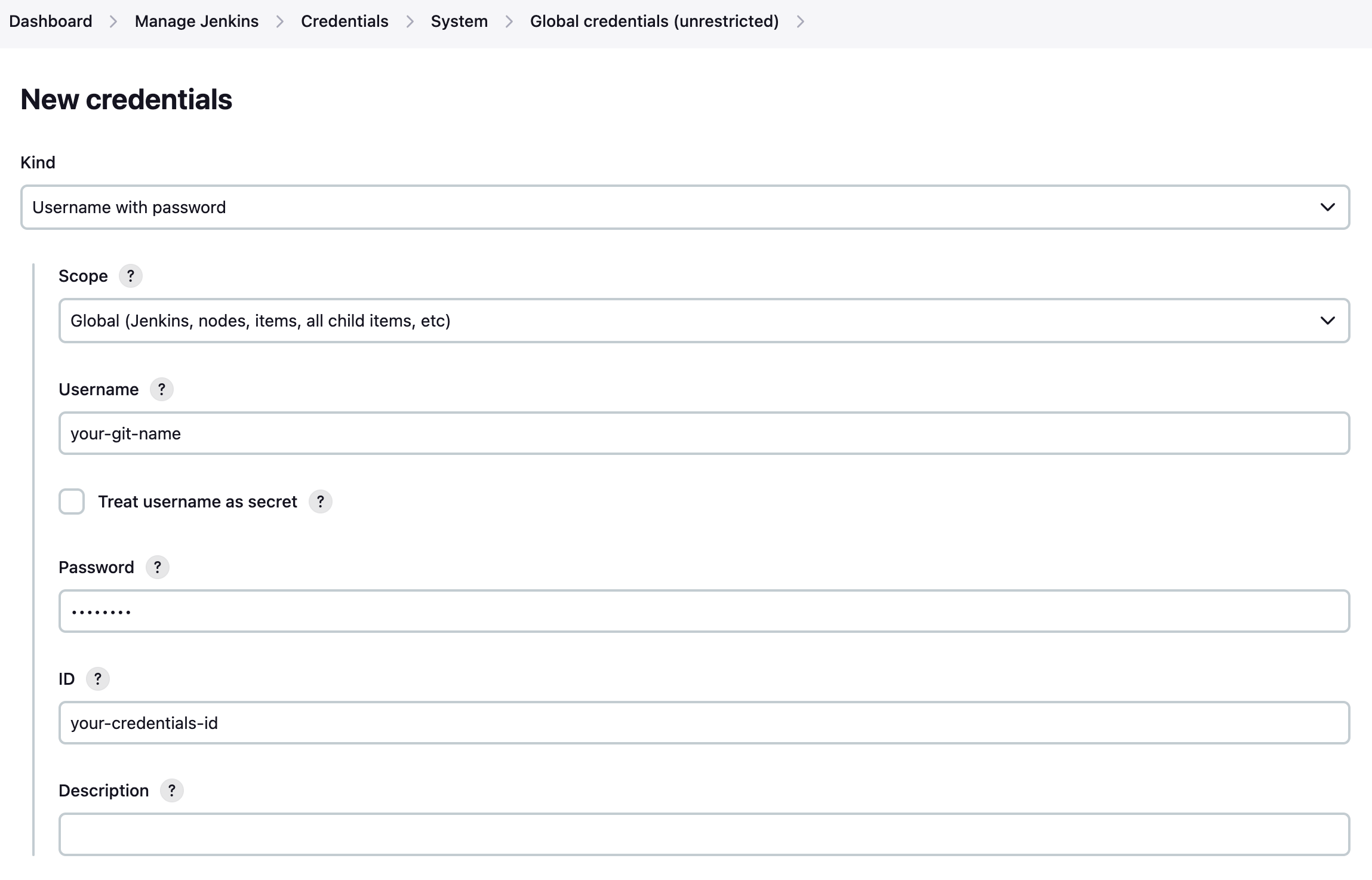Click help icon beside Treat username as secret
The image size is (1372, 880).
pyautogui.click(x=320, y=501)
